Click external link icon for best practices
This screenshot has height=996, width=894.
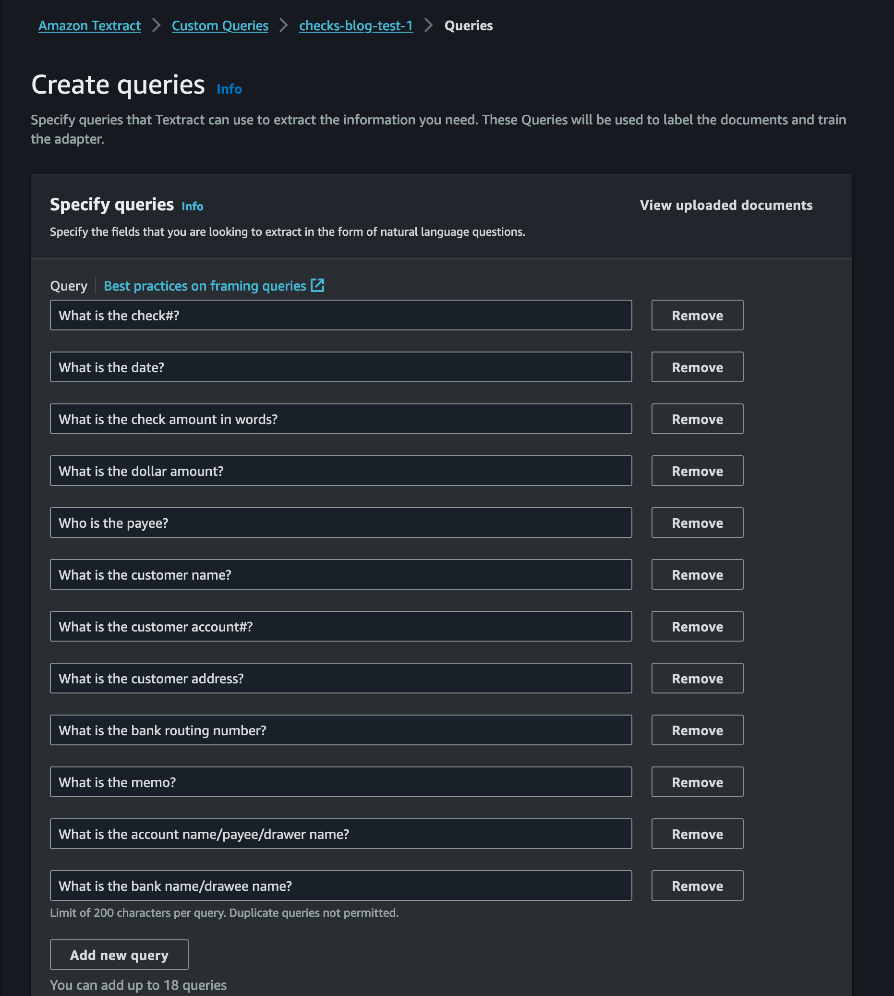317,286
